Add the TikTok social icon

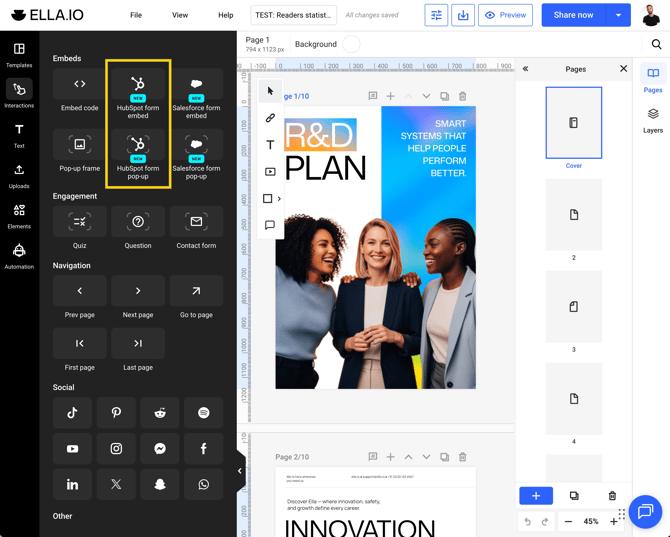72,413
